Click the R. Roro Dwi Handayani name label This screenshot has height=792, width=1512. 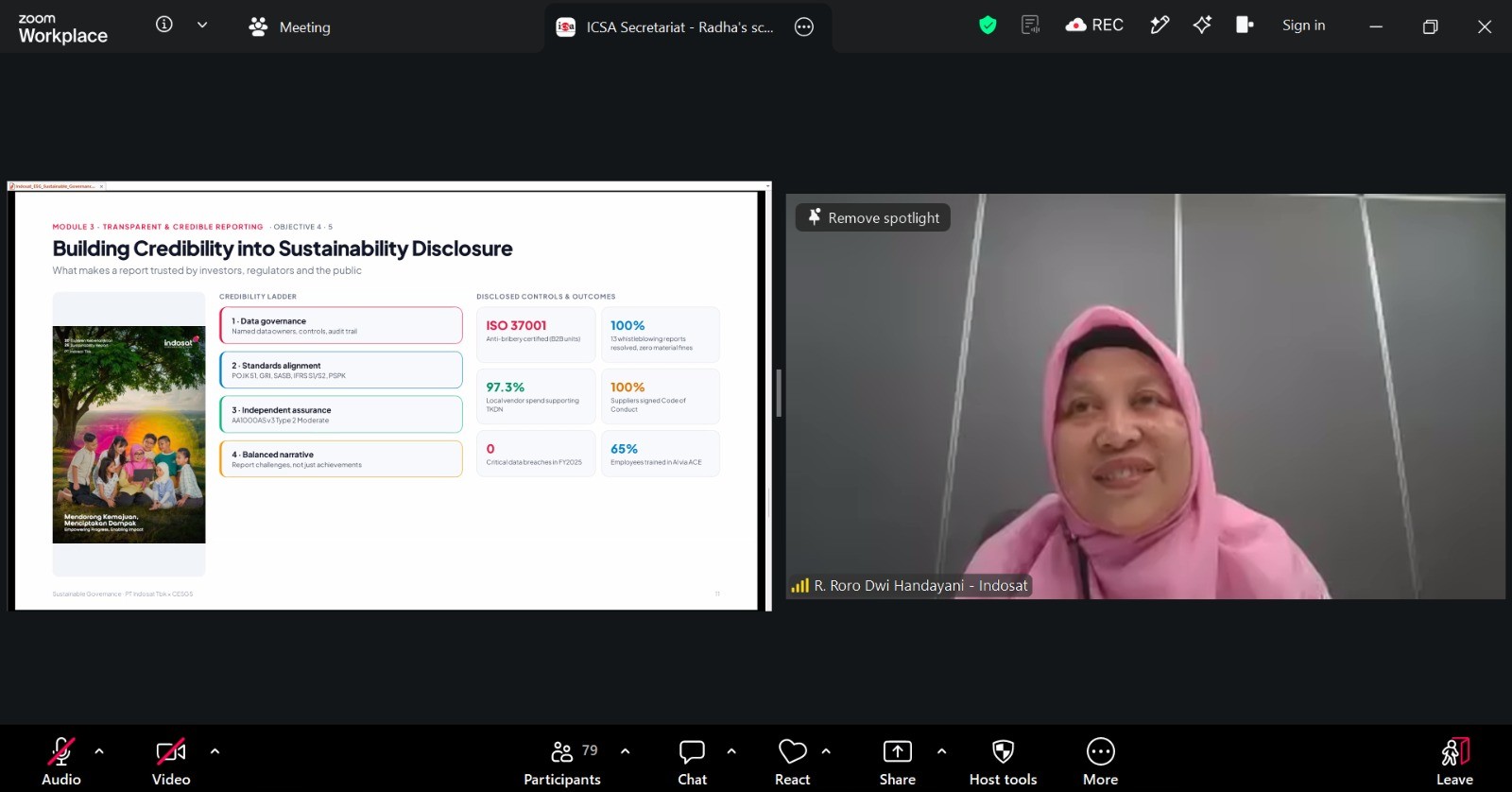point(920,586)
